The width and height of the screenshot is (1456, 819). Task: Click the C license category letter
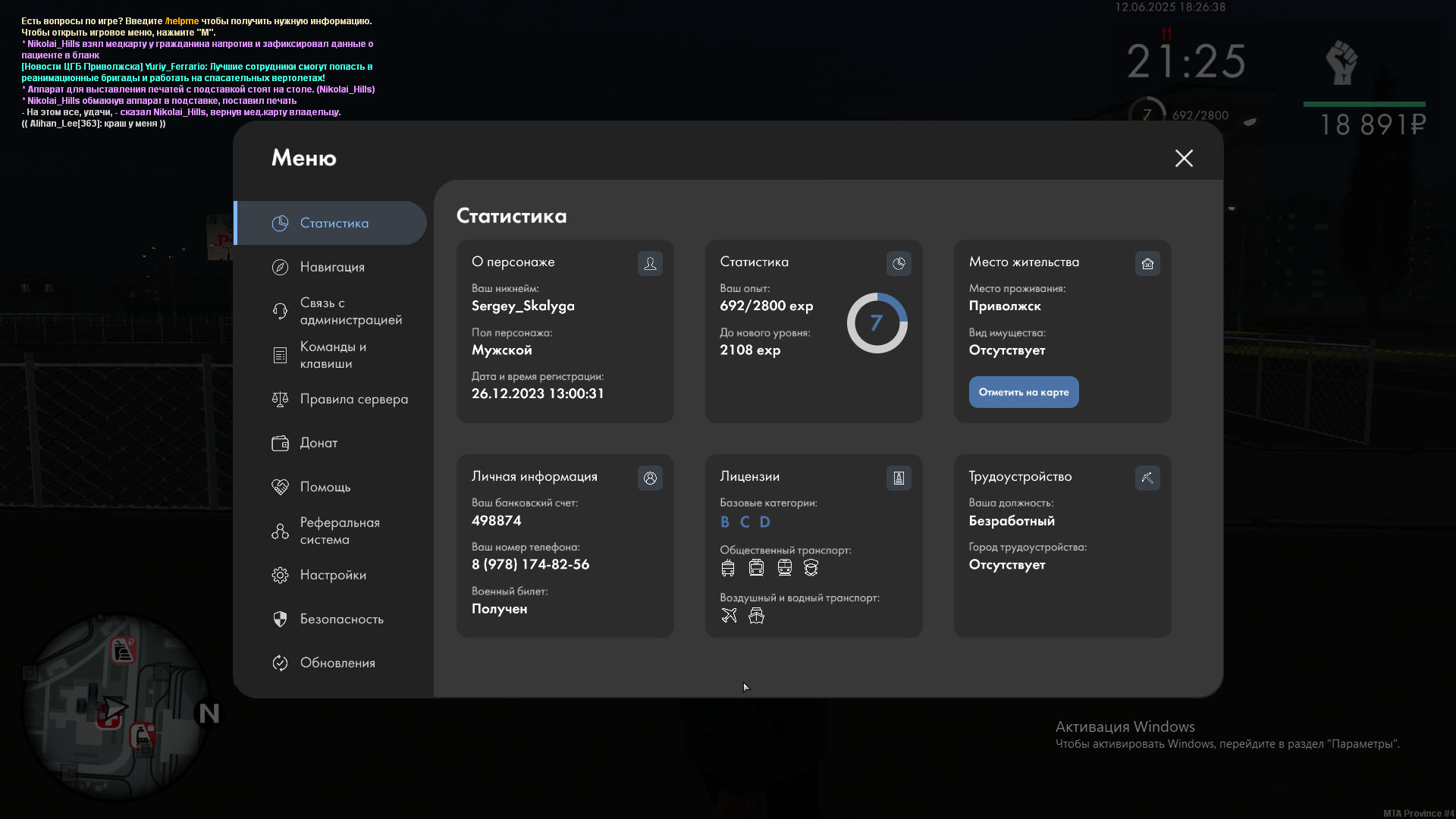745,522
